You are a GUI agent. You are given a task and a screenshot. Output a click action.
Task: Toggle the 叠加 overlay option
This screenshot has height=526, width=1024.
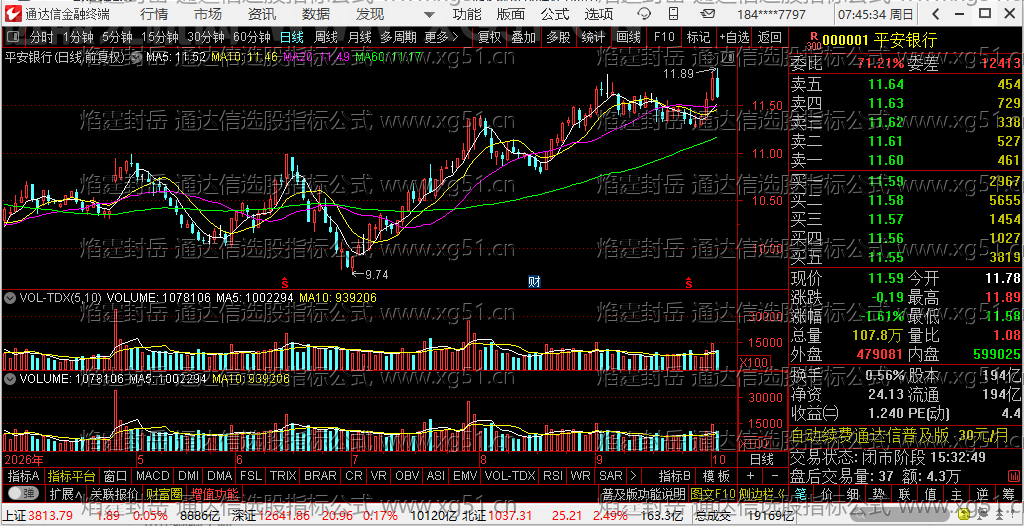[523, 37]
